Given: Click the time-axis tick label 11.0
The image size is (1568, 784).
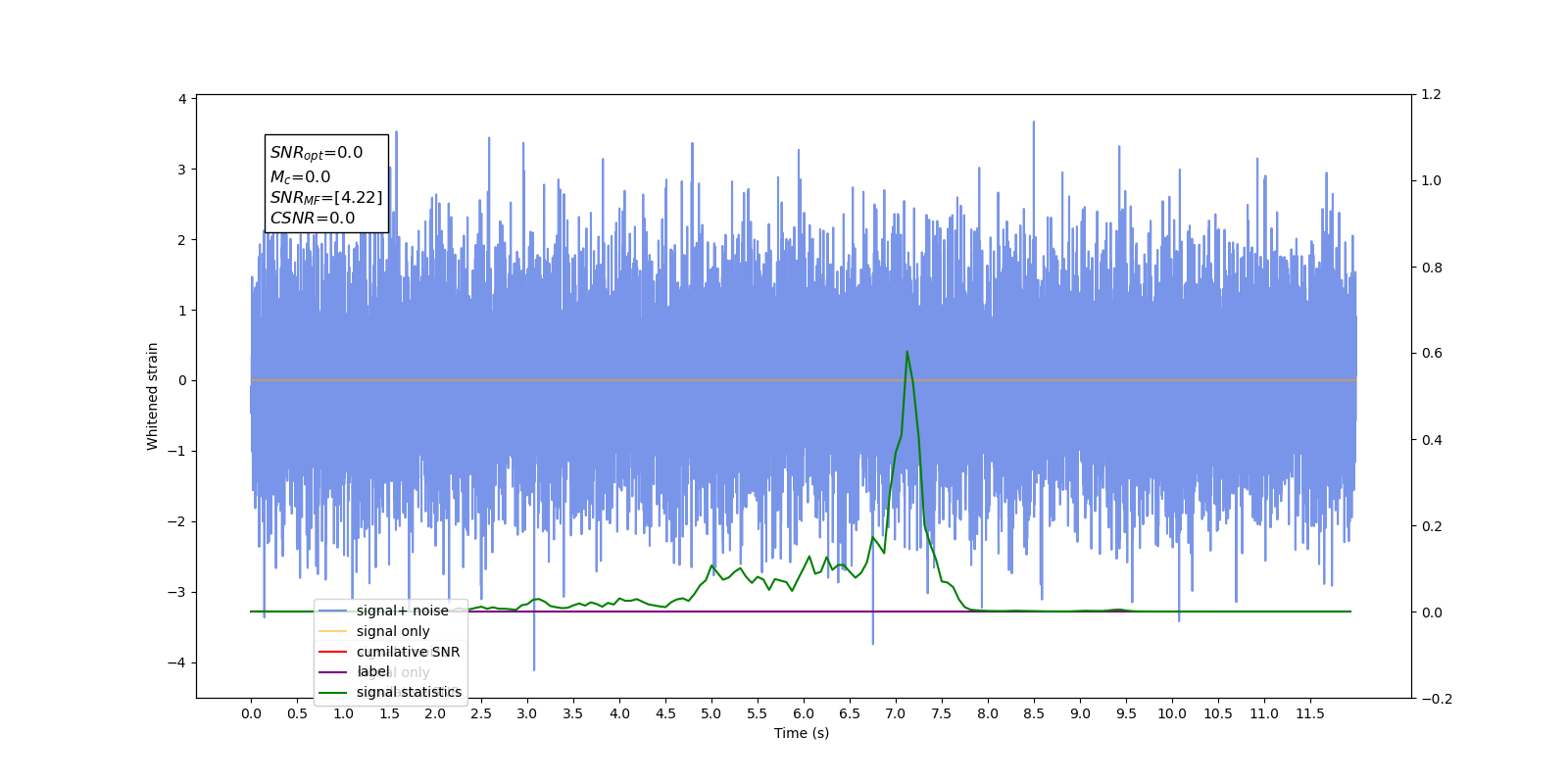Looking at the screenshot, I should 1264,713.
